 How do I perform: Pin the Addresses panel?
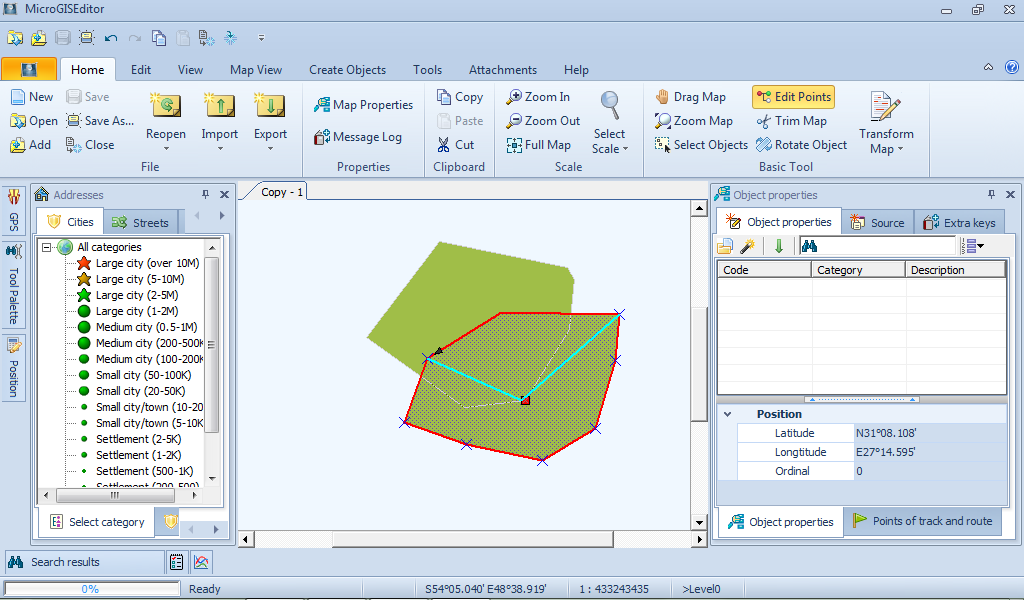(x=206, y=195)
